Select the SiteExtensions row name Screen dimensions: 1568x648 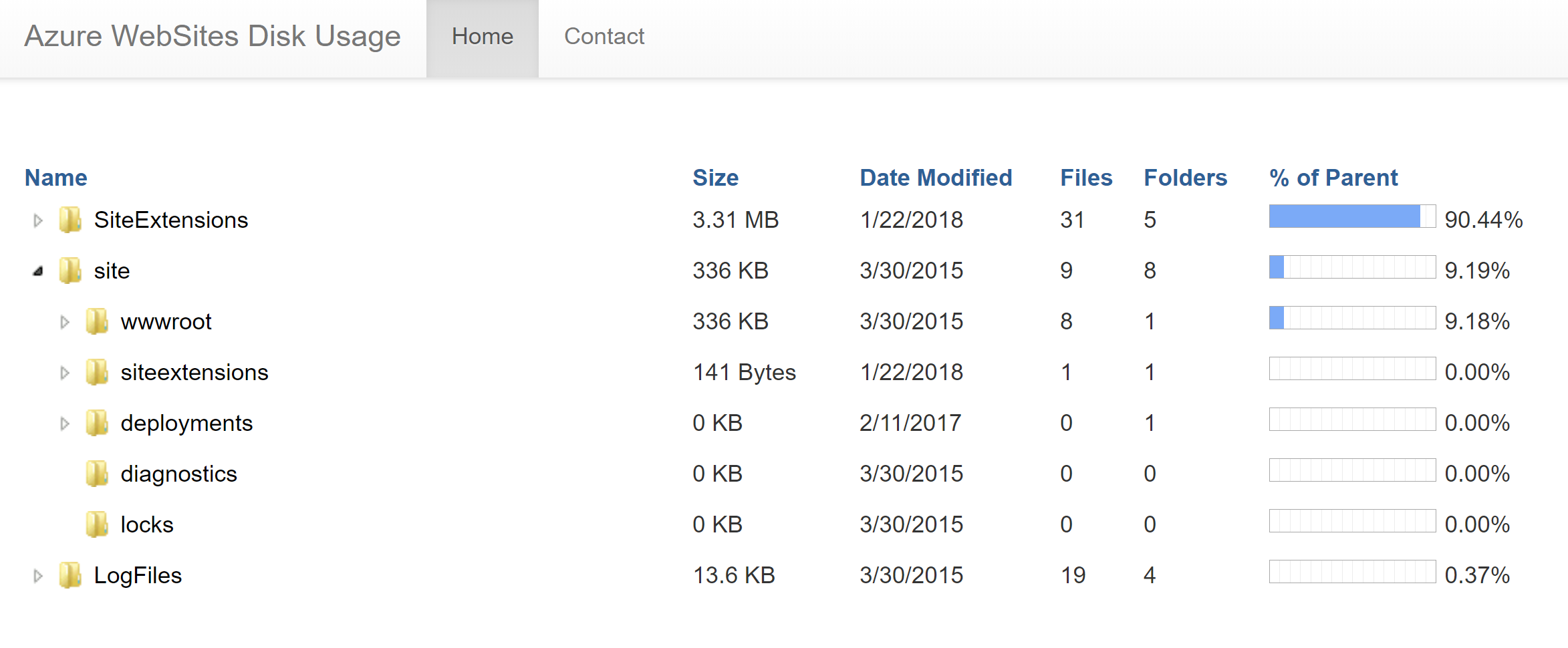click(x=171, y=220)
